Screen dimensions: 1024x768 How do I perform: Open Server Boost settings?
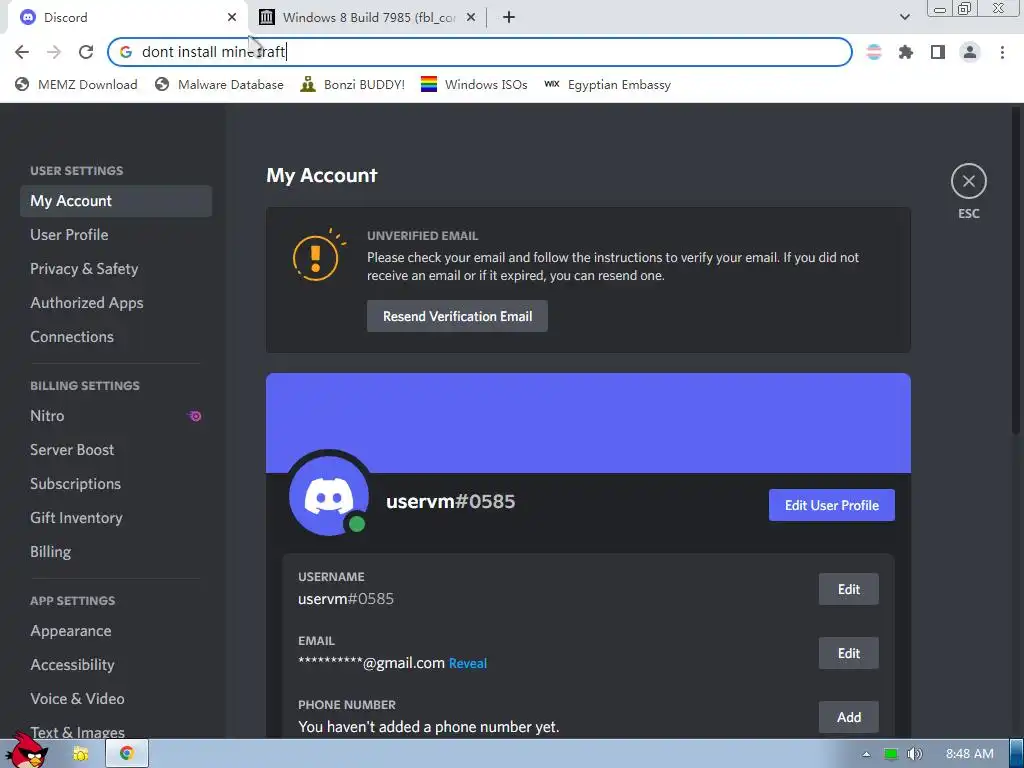[116, 450]
